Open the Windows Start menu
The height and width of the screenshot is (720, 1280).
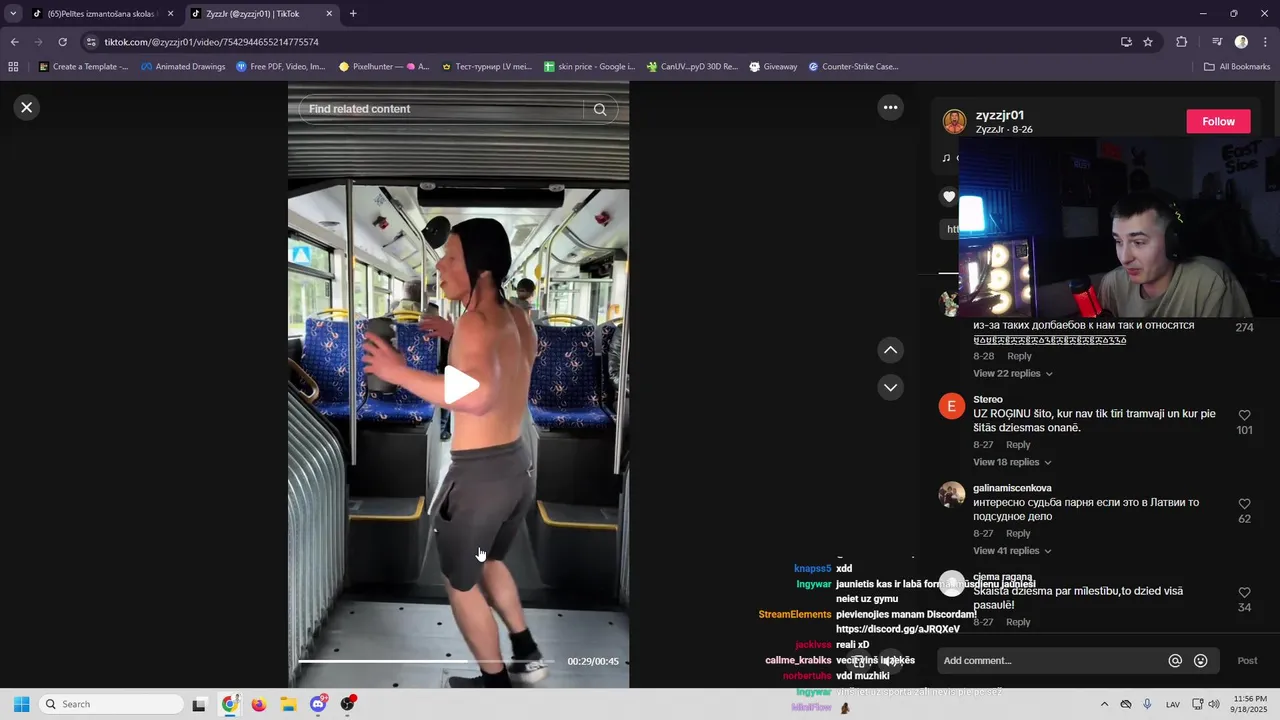[x=21, y=704]
